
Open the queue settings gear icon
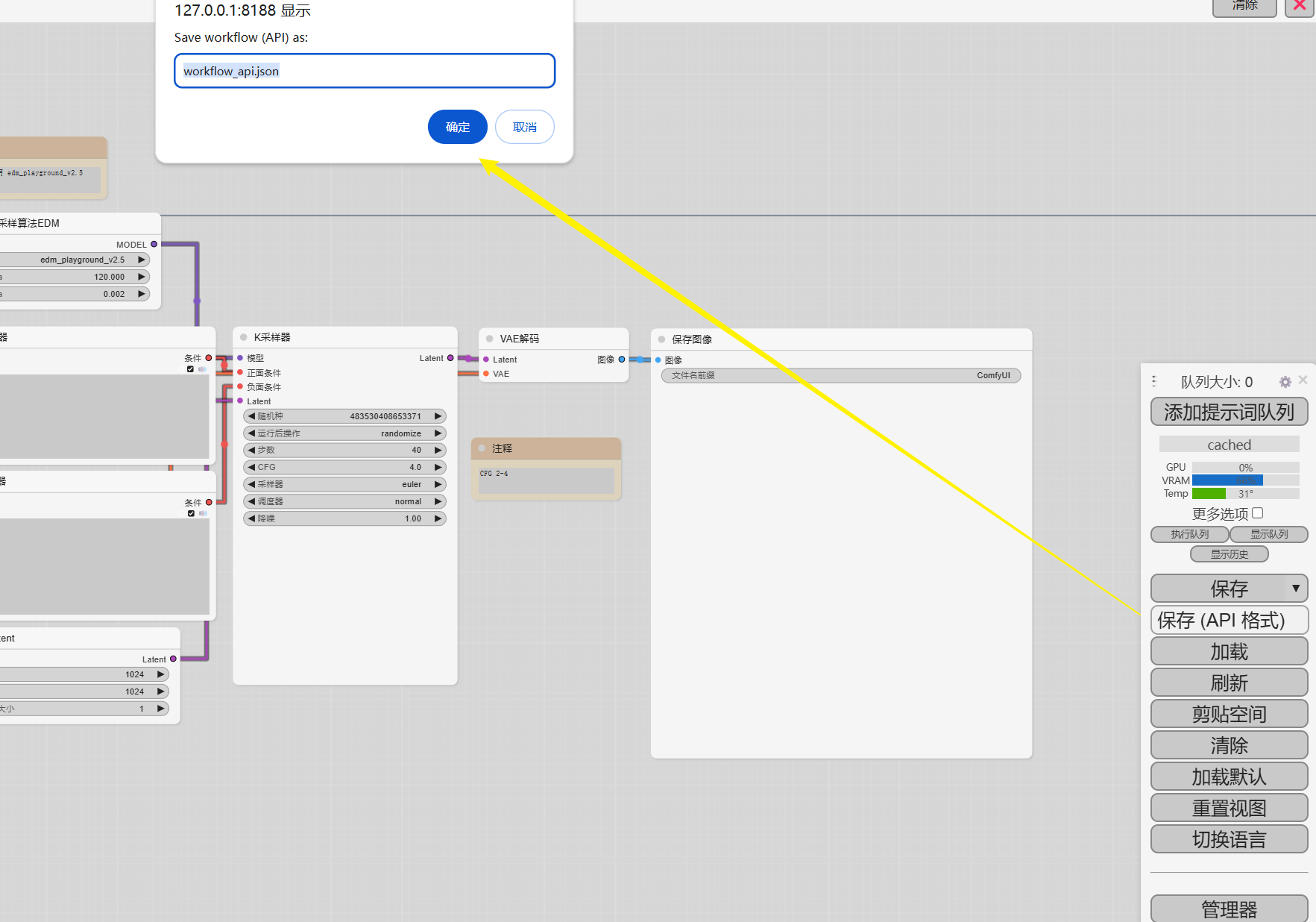click(1285, 382)
